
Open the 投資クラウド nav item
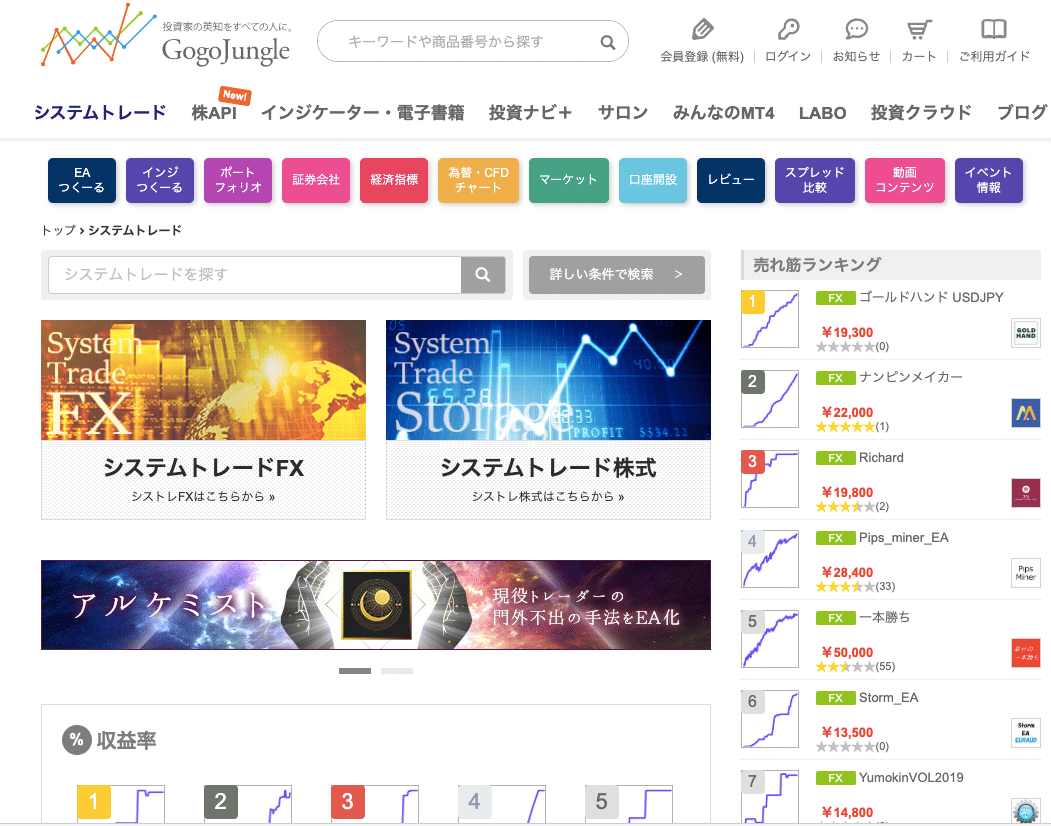921,113
